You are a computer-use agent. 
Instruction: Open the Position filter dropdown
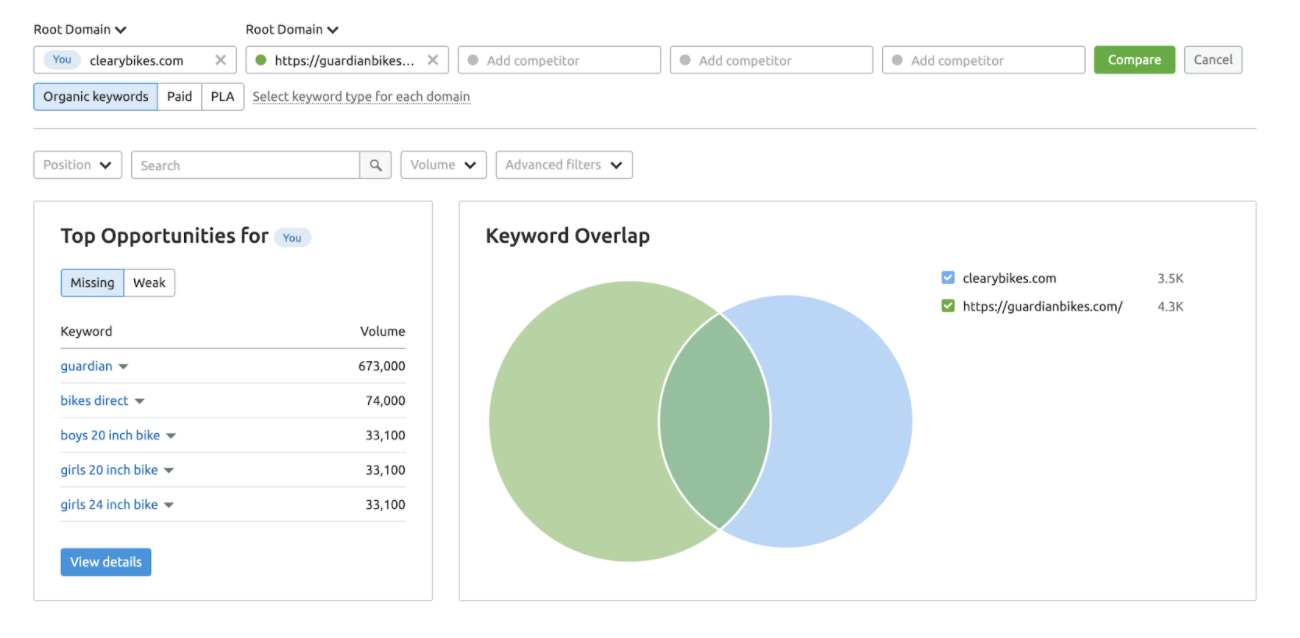pyautogui.click(x=78, y=165)
